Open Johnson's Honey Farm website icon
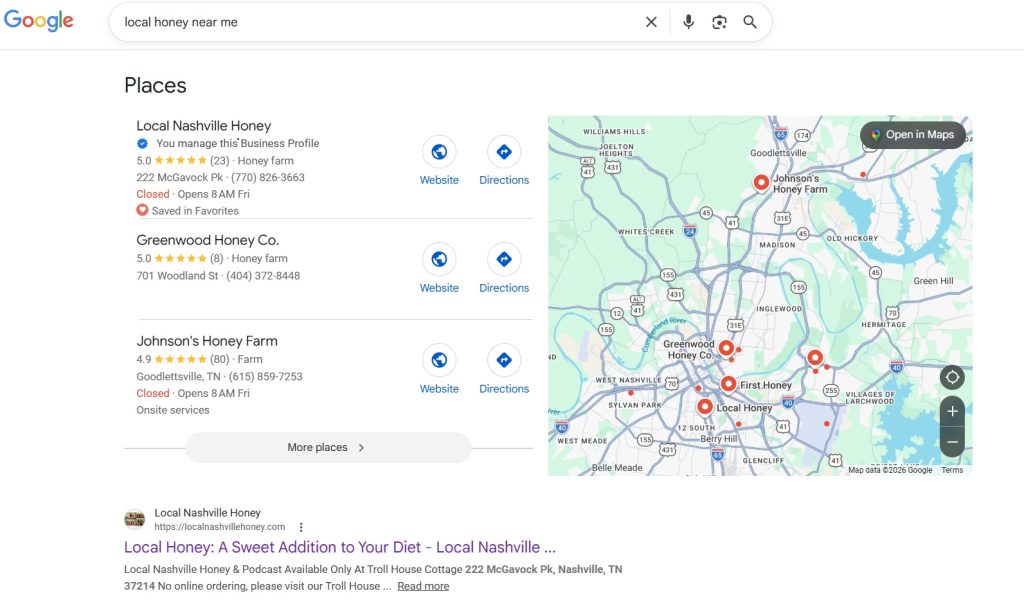Screen dimensions: 1024x609 [439, 361]
